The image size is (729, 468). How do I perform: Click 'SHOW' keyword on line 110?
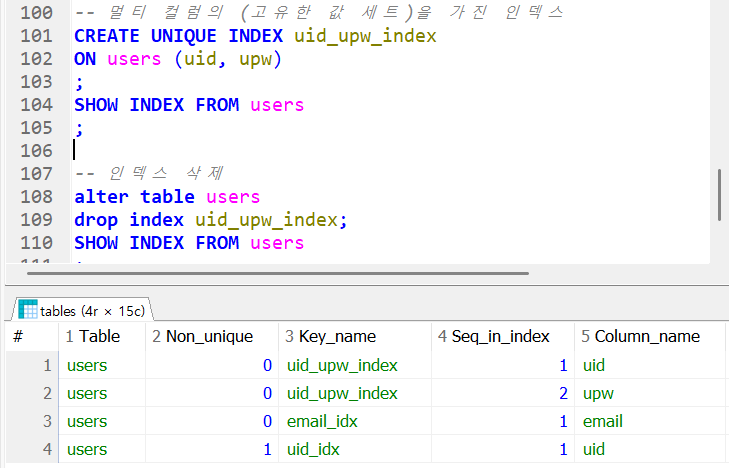click(x=96, y=243)
